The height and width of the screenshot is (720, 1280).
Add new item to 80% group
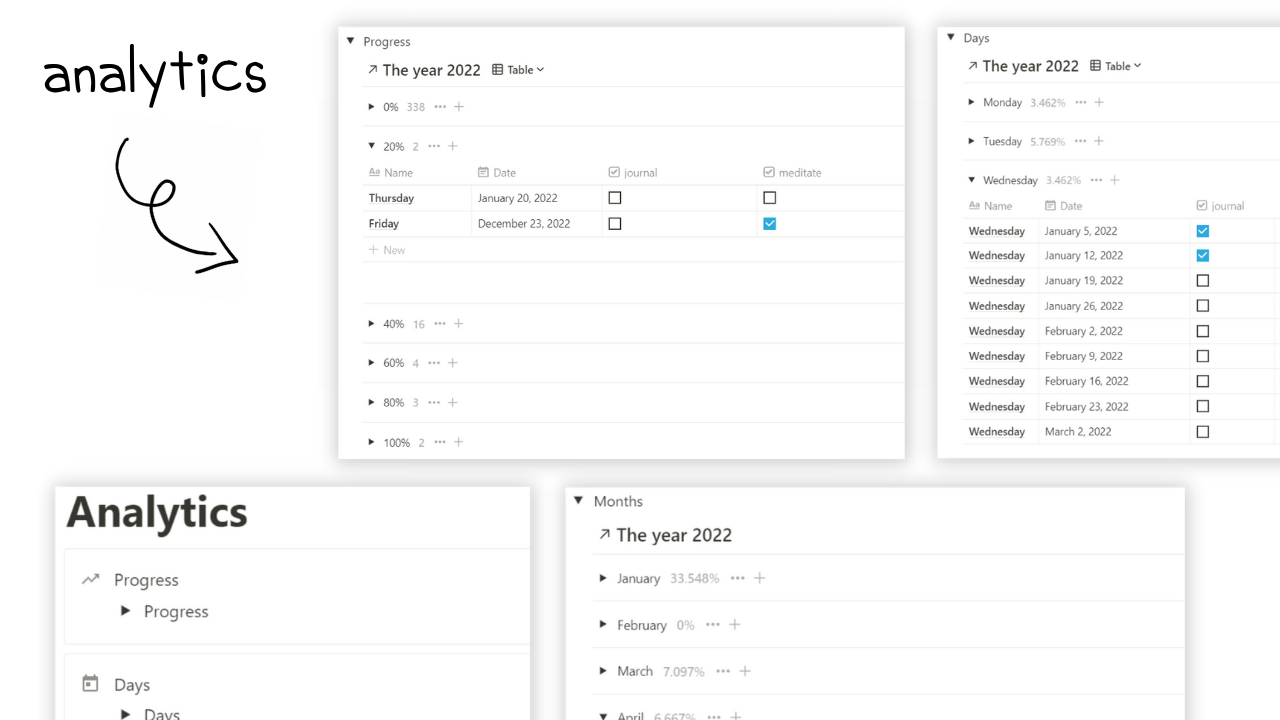pos(453,402)
